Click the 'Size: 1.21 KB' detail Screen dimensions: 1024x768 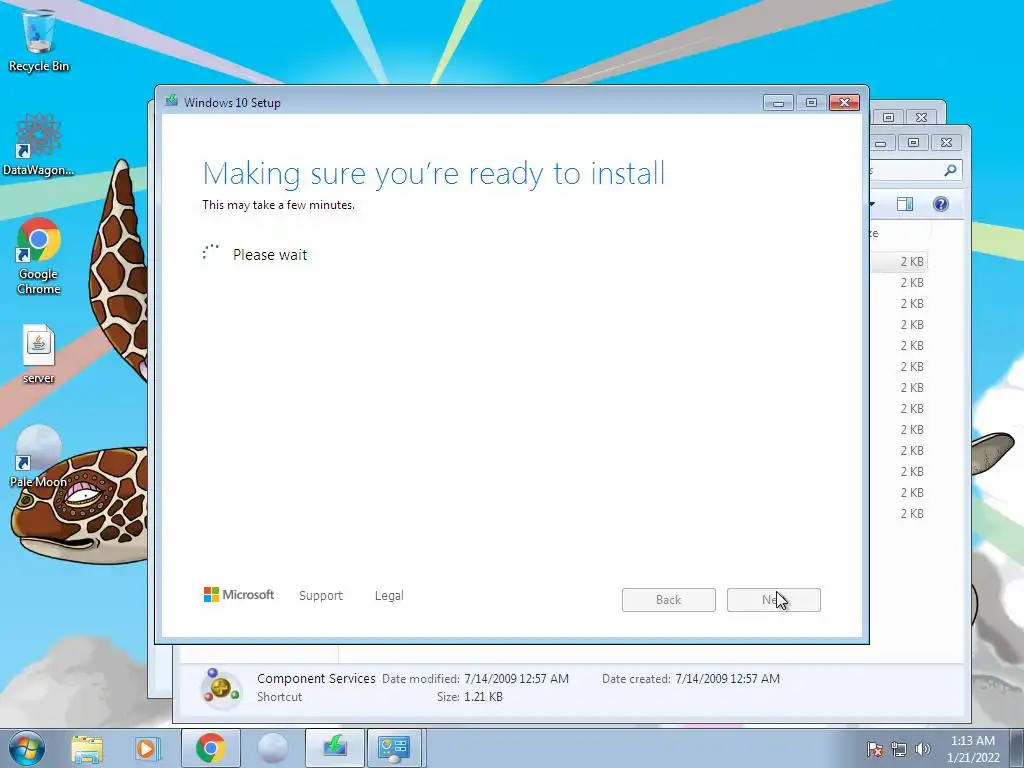click(470, 697)
